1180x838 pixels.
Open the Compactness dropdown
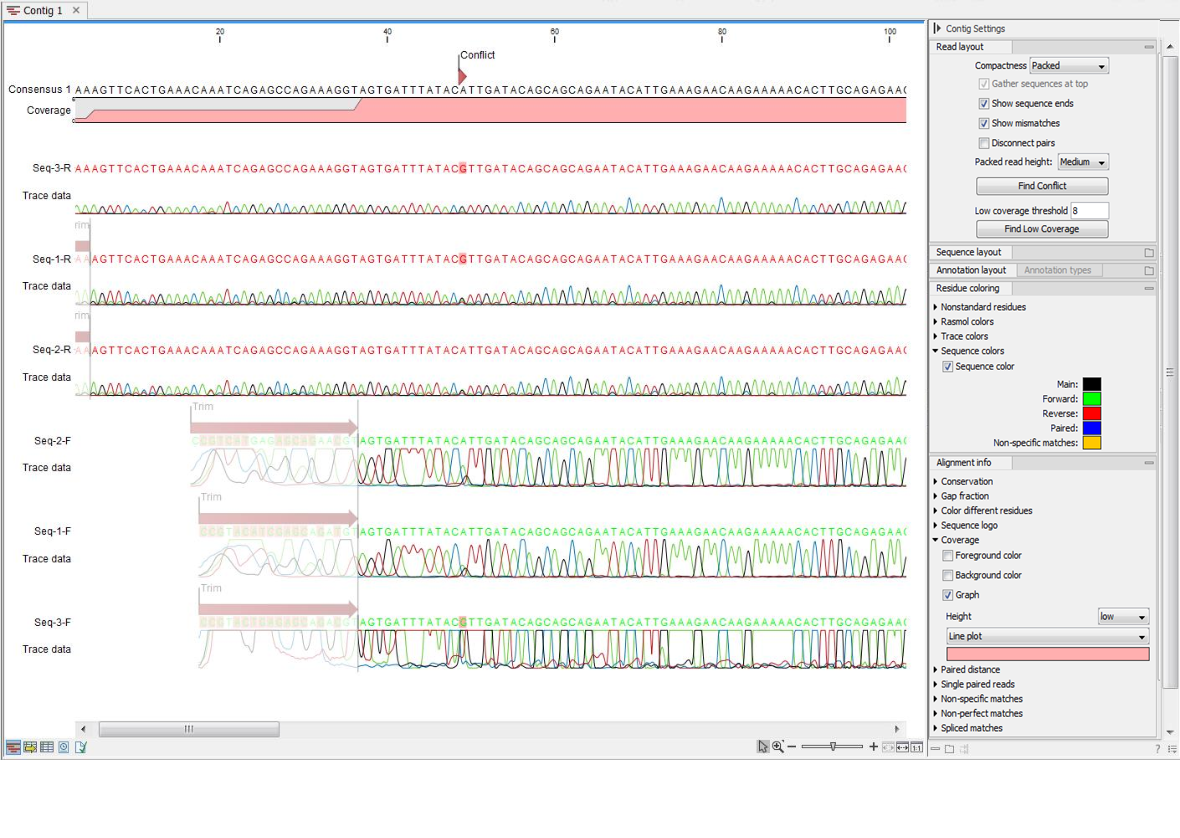[1070, 65]
